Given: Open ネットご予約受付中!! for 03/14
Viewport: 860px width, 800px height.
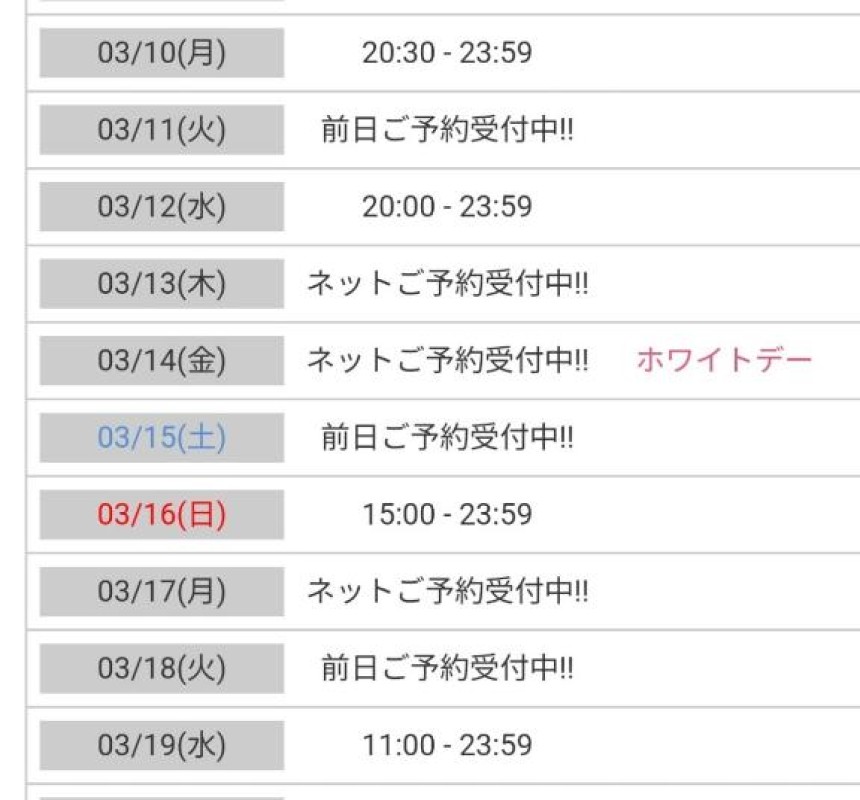Looking at the screenshot, I should point(447,361).
